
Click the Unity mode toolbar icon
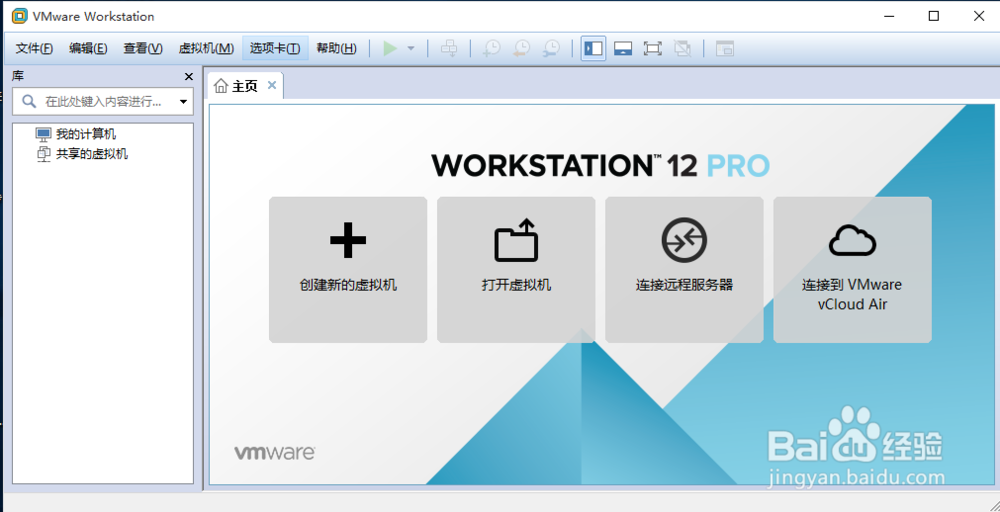[x=682, y=48]
